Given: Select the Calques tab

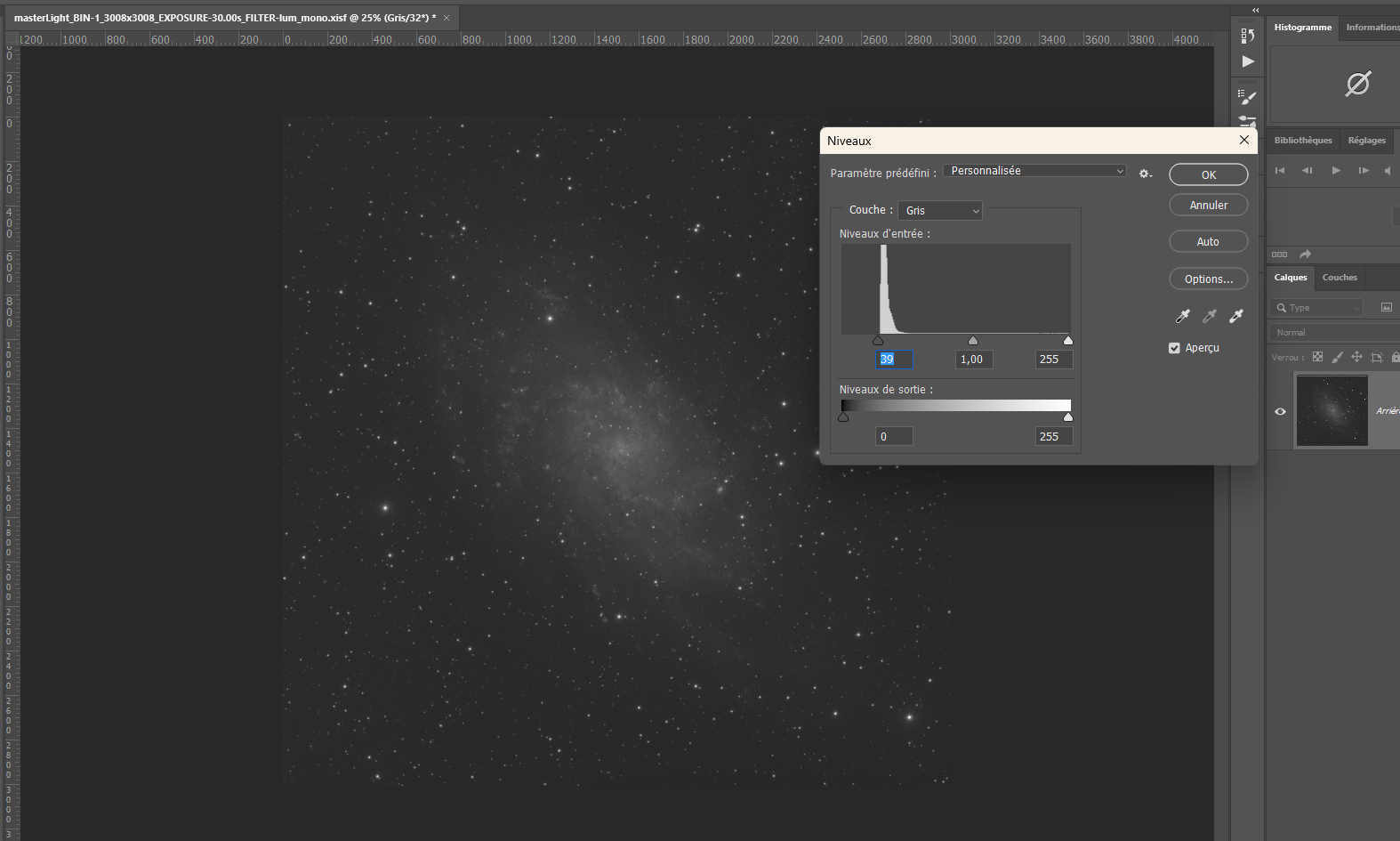Looking at the screenshot, I should coord(1291,278).
